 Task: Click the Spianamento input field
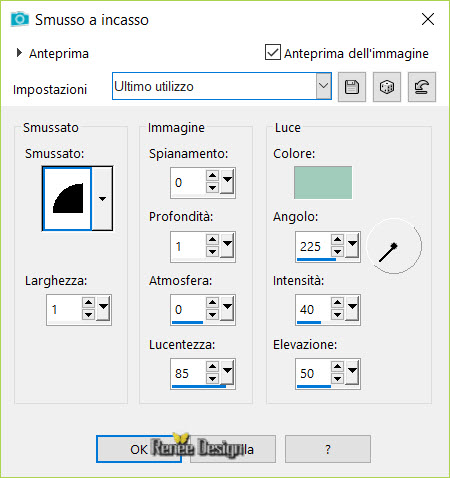(x=188, y=183)
